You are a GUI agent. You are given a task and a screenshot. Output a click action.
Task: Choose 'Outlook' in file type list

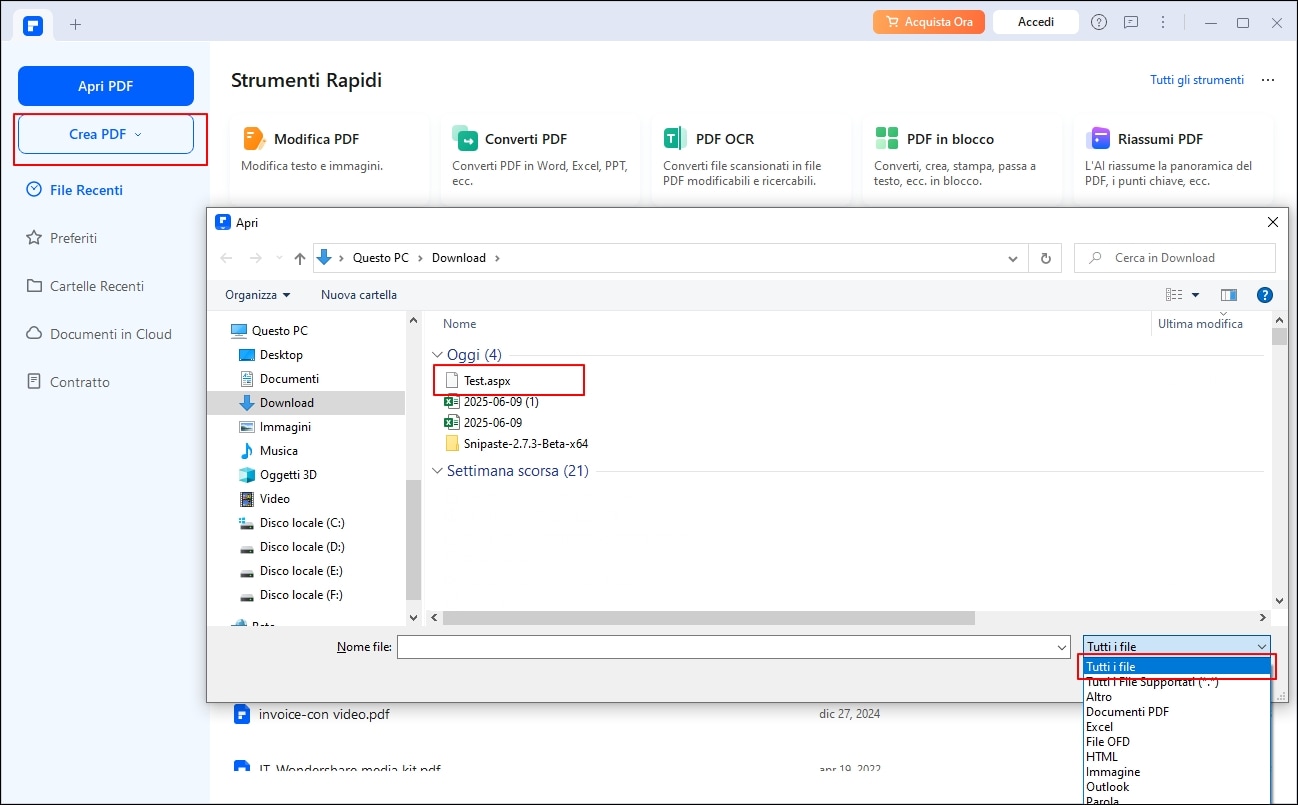tap(1177, 787)
